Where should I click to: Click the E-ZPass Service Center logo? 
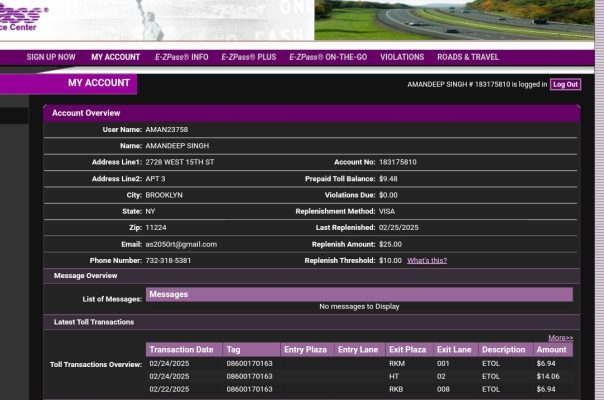[x=24, y=17]
